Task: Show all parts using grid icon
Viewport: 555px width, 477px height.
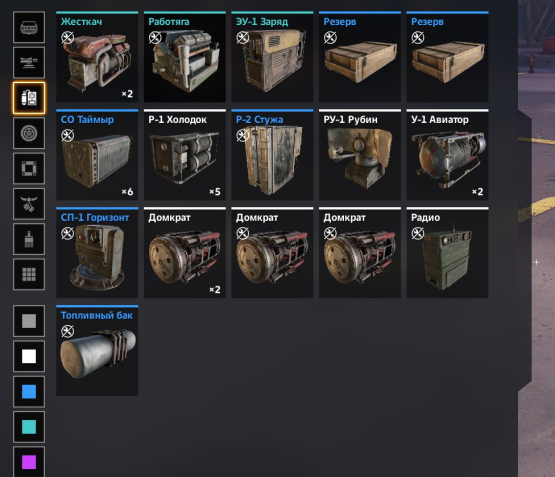Action: pos(29,275)
